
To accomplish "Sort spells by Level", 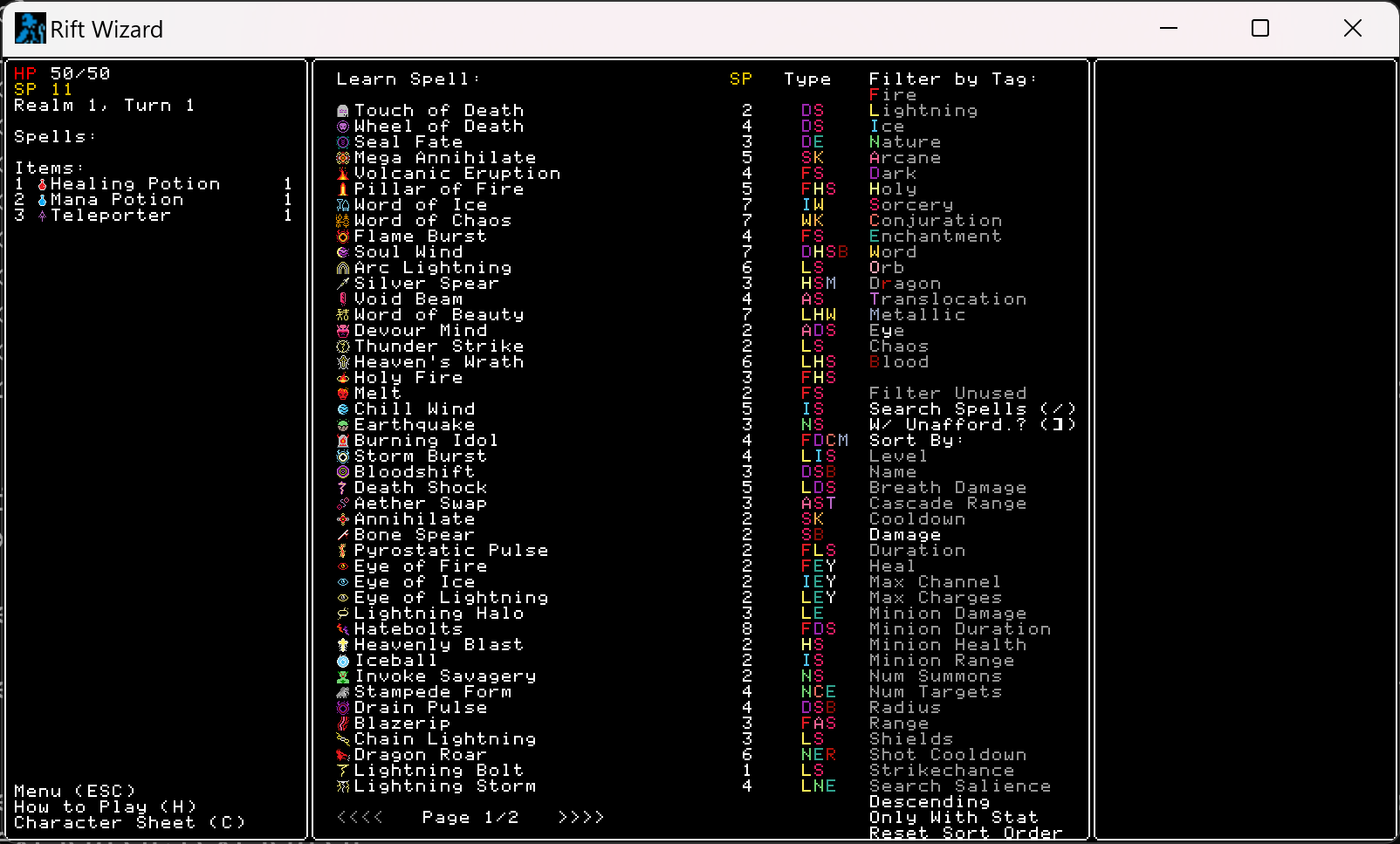I will point(897,456).
